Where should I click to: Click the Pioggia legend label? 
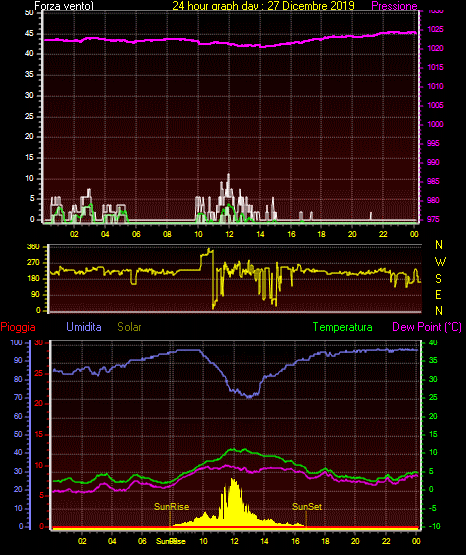tap(18, 327)
